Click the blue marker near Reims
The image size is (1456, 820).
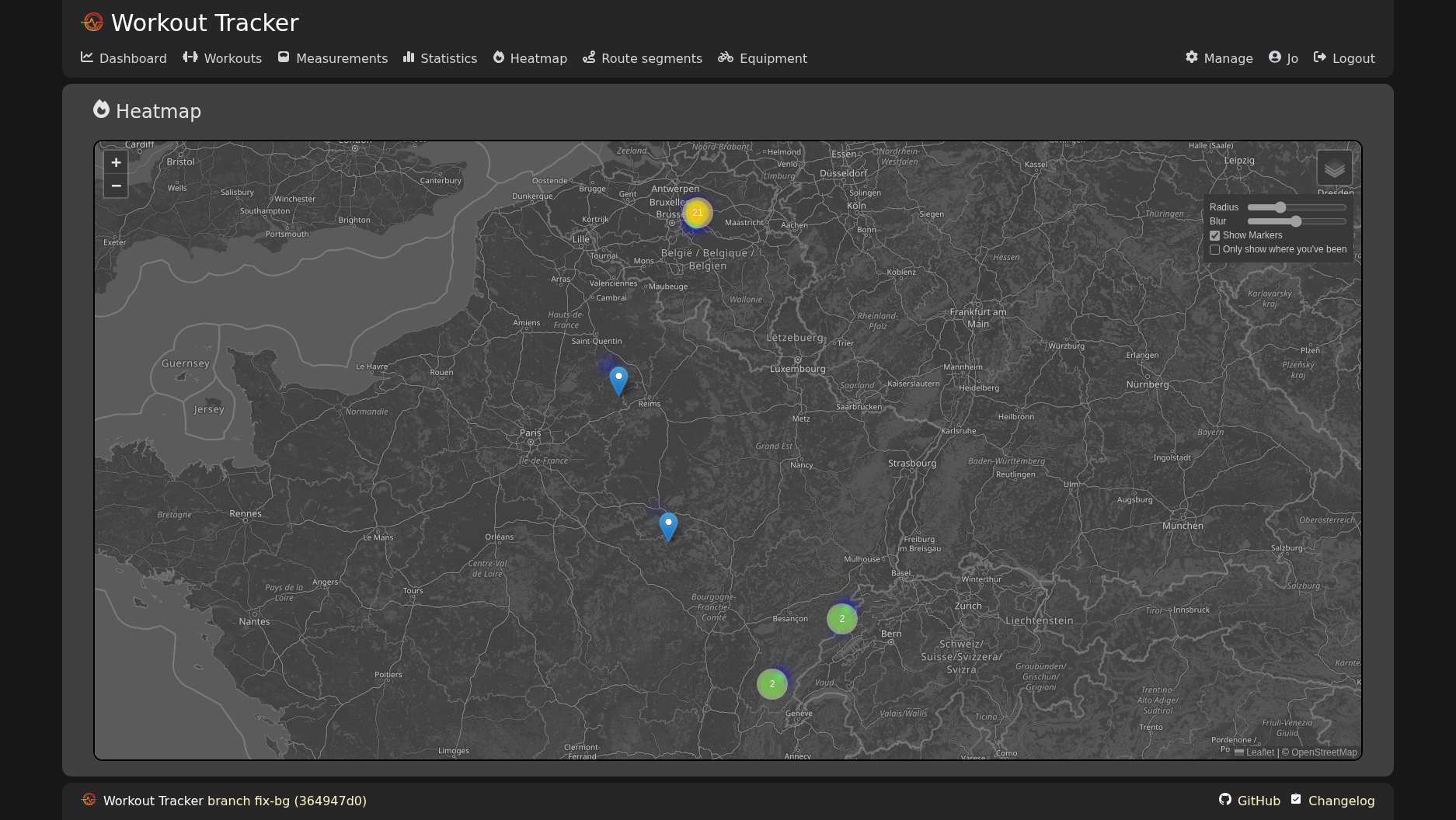coord(618,380)
